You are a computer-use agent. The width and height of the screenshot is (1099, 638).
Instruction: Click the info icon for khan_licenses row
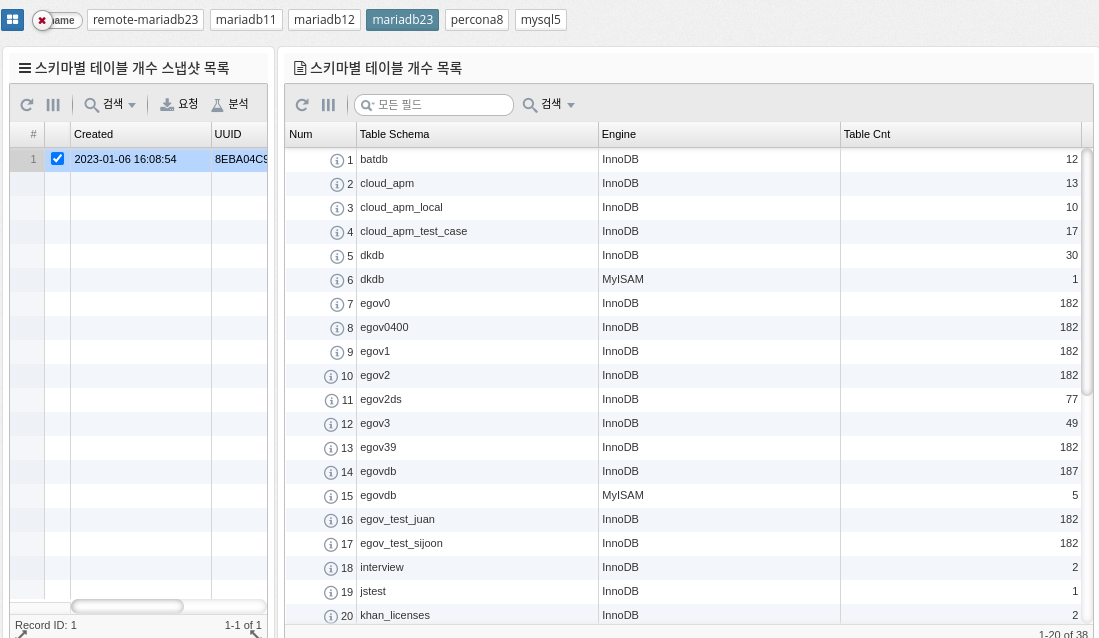[x=331, y=616]
